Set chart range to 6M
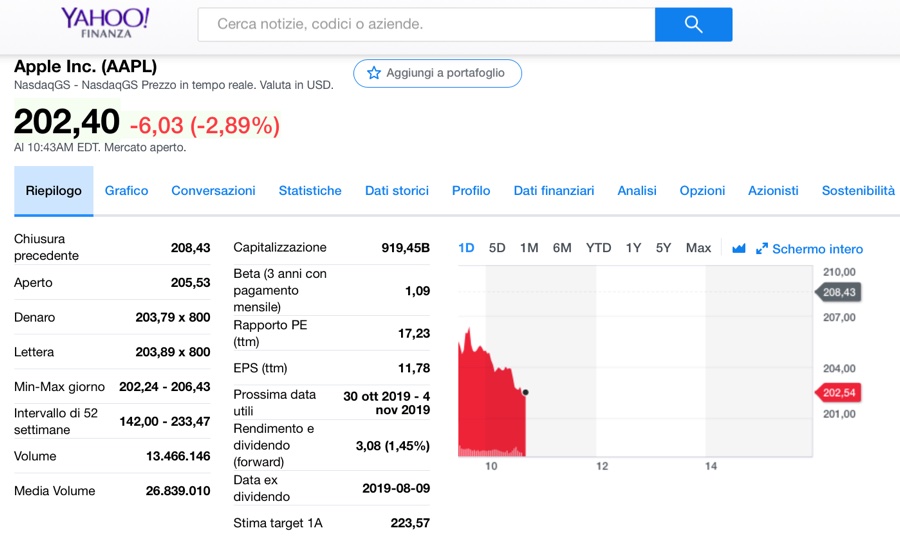This screenshot has height=541, width=900. pyautogui.click(x=562, y=248)
